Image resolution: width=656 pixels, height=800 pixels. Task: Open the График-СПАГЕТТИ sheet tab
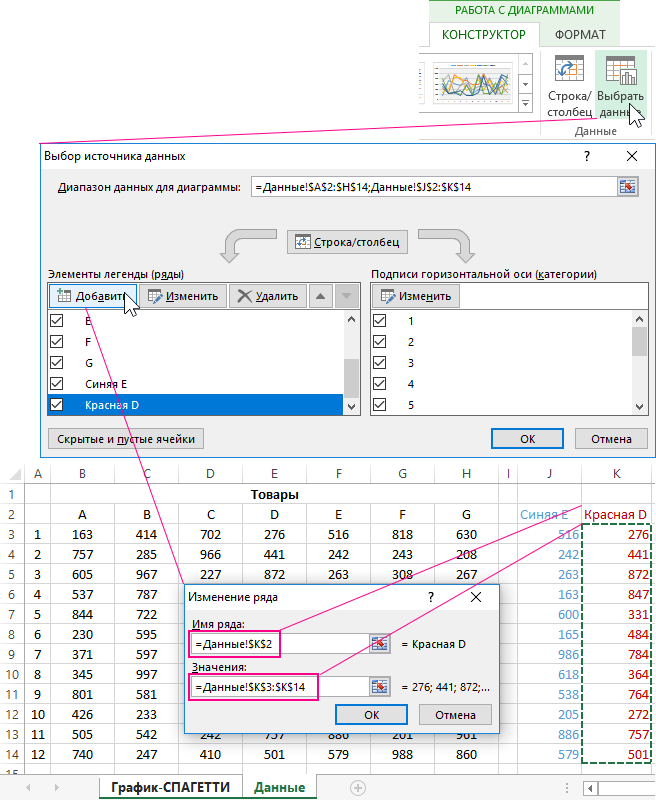click(170, 787)
